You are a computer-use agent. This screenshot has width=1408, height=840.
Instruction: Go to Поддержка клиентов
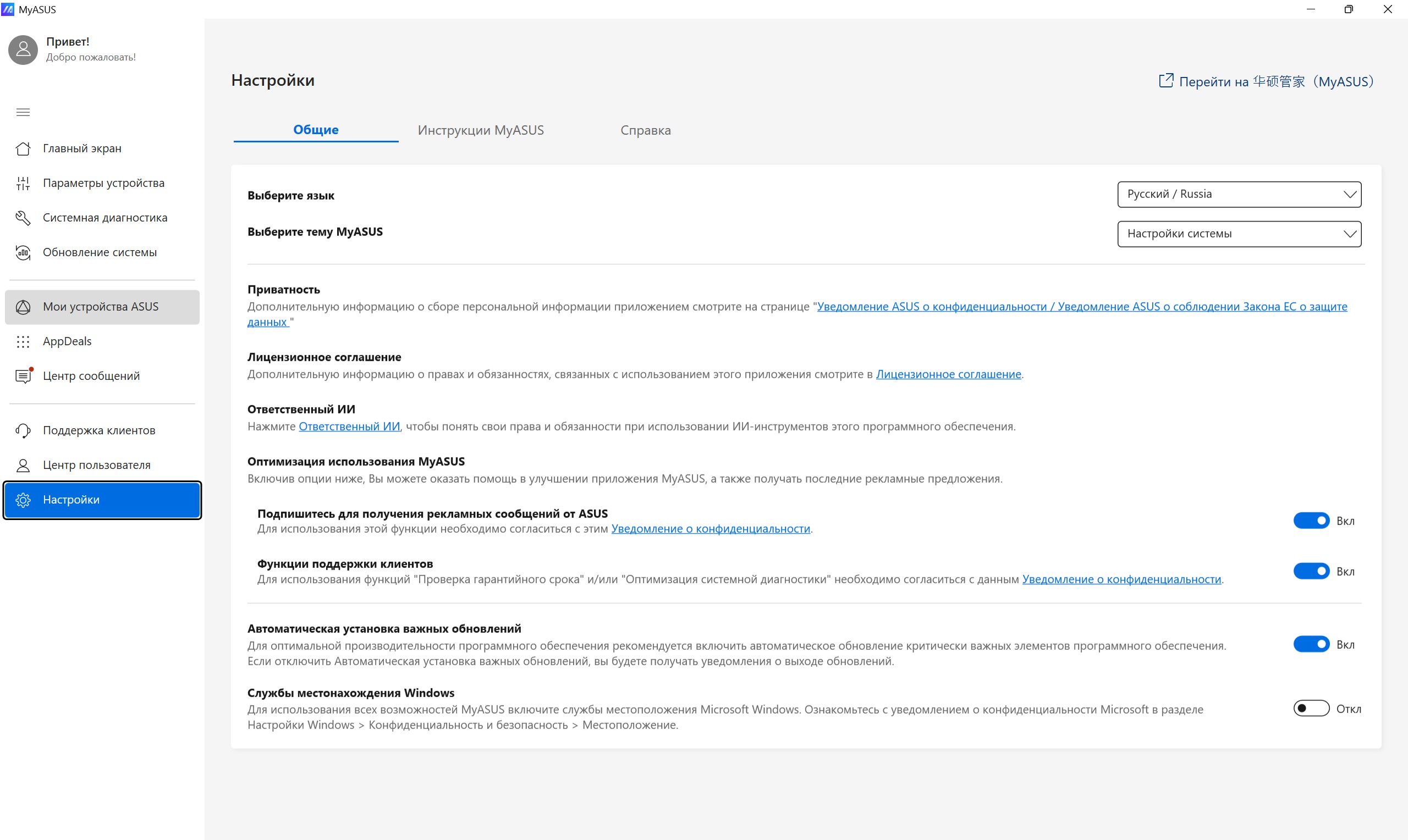click(x=102, y=431)
